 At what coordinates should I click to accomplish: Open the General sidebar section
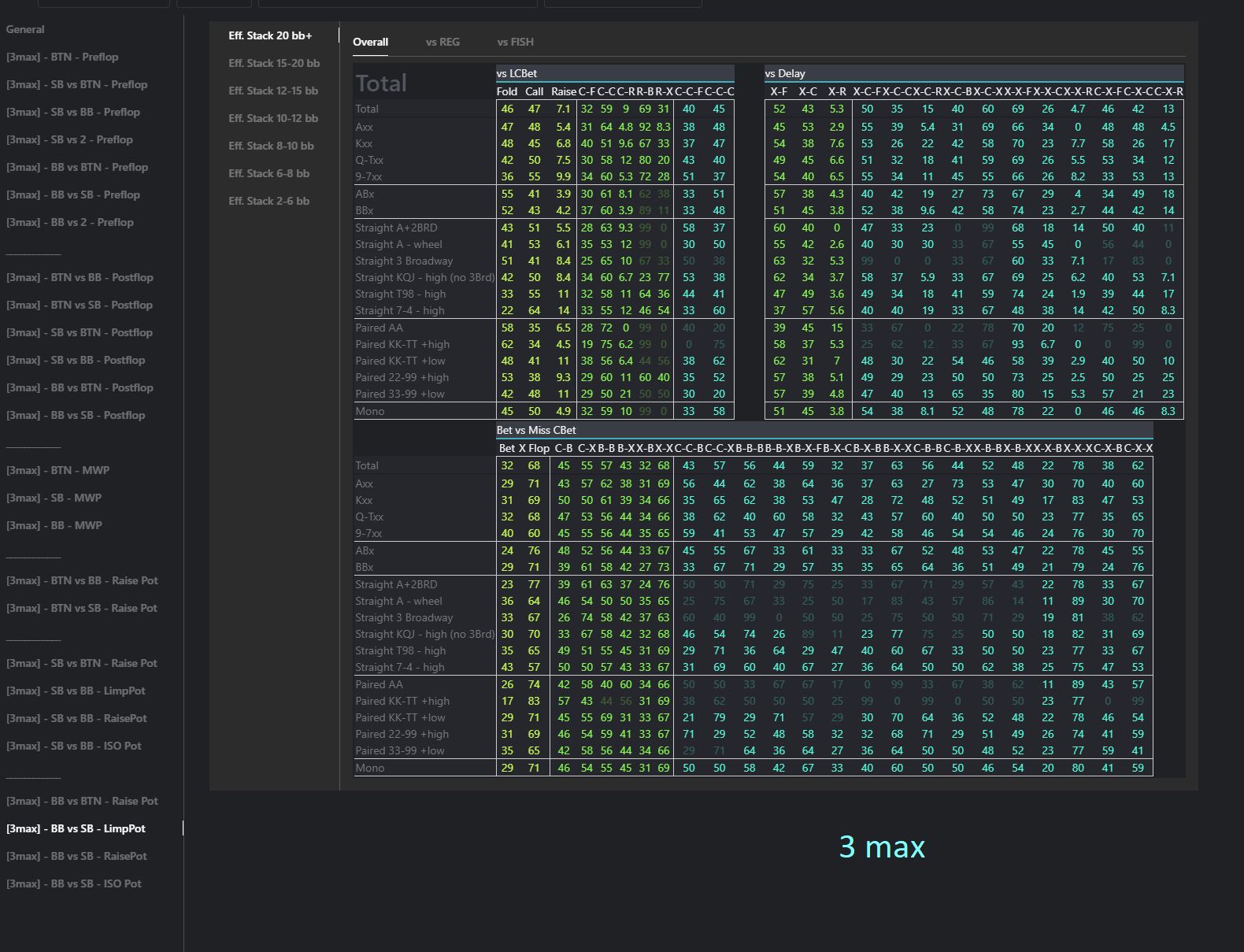point(25,29)
